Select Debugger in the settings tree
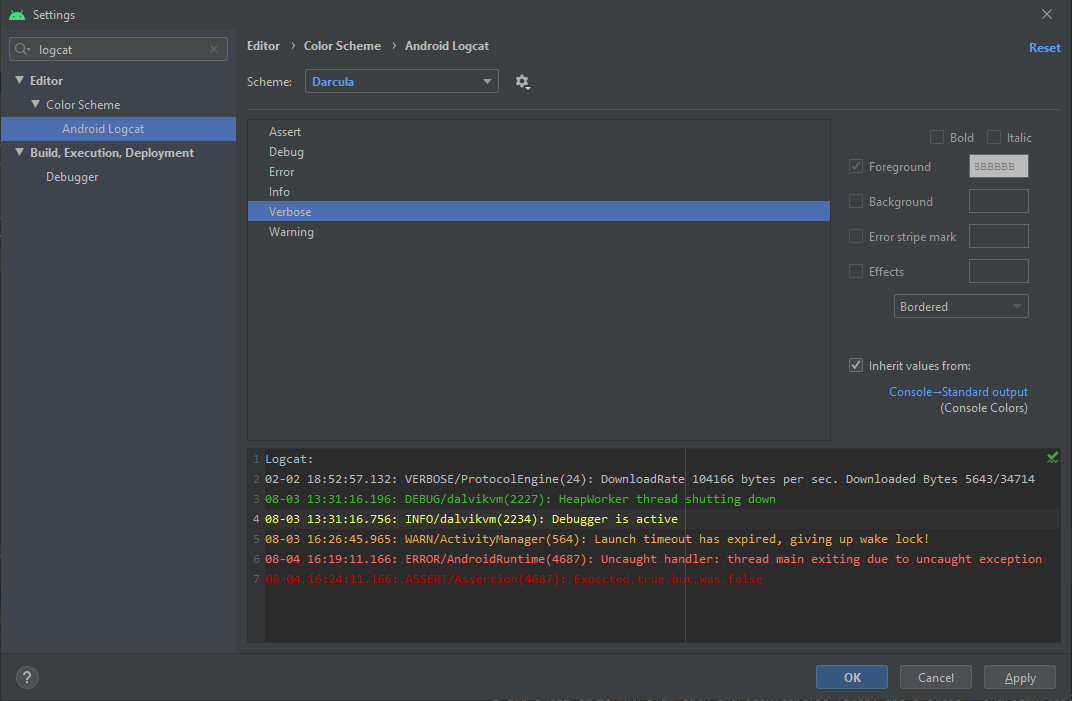 point(72,177)
